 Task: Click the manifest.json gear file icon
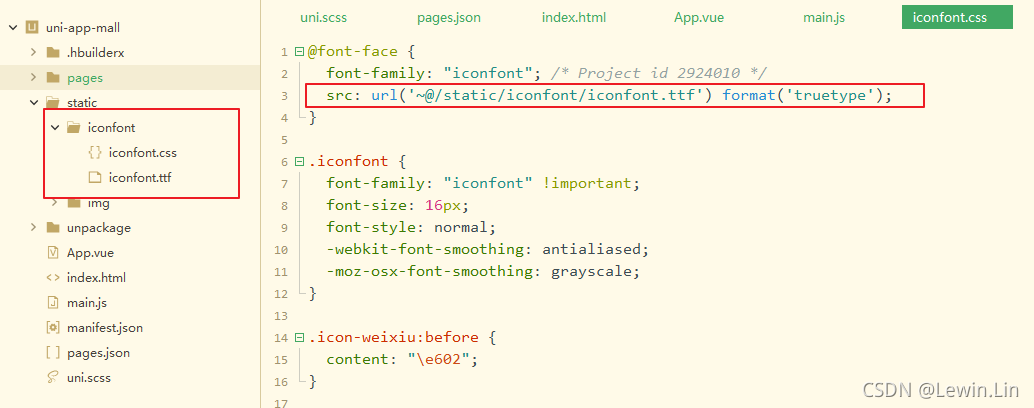(53, 328)
